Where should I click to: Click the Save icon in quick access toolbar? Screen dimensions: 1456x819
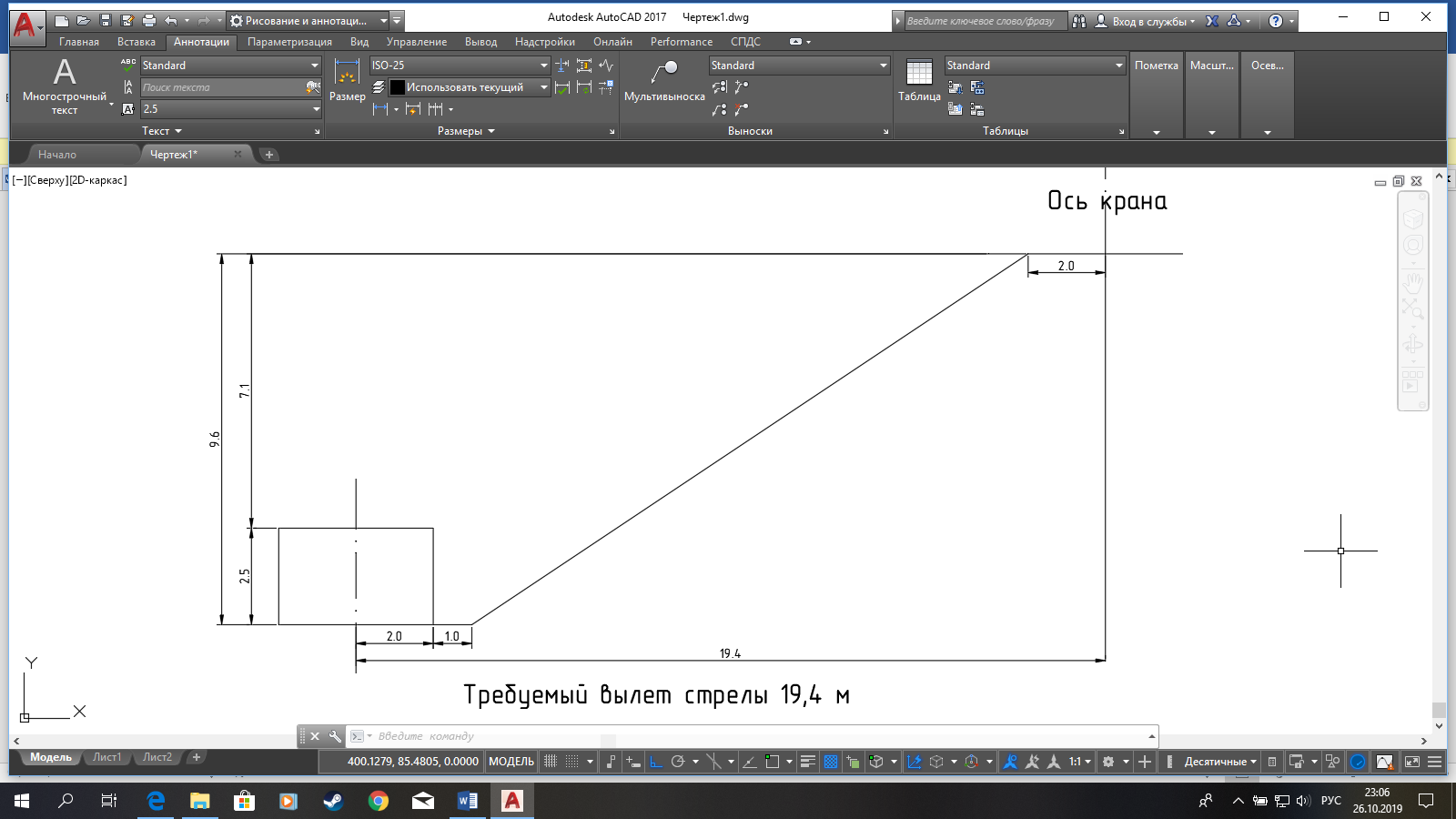(x=106, y=20)
